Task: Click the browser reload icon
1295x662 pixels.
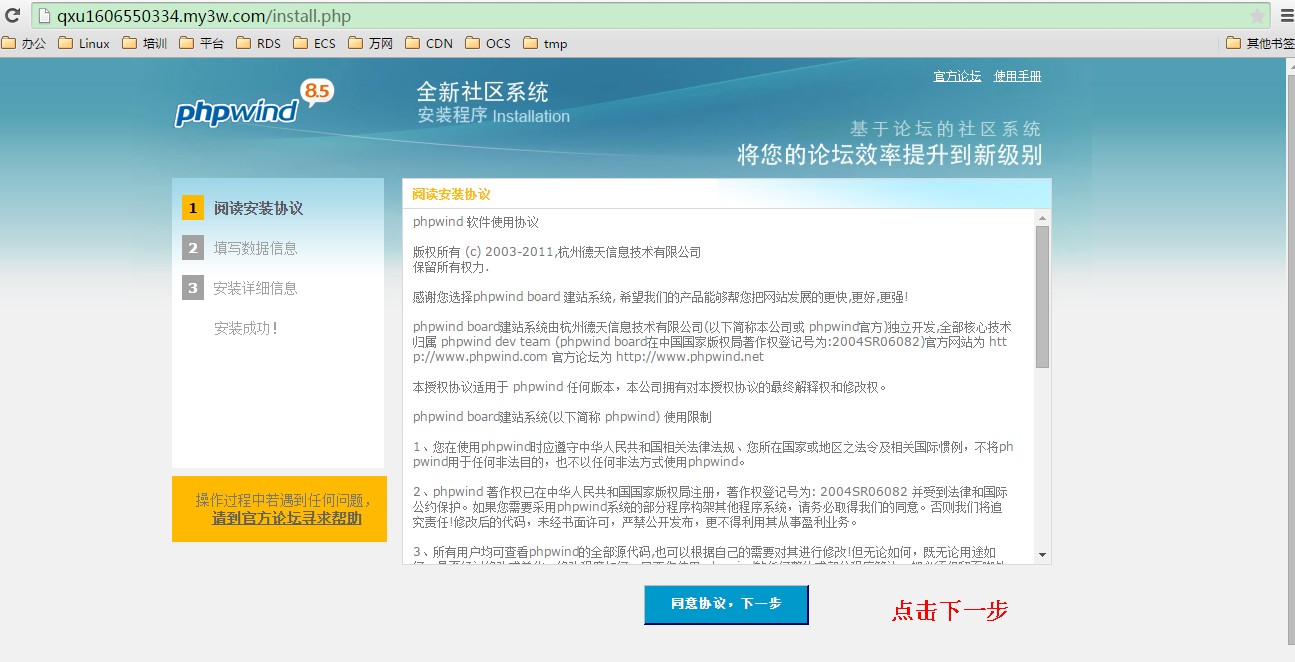Action: click(13, 16)
